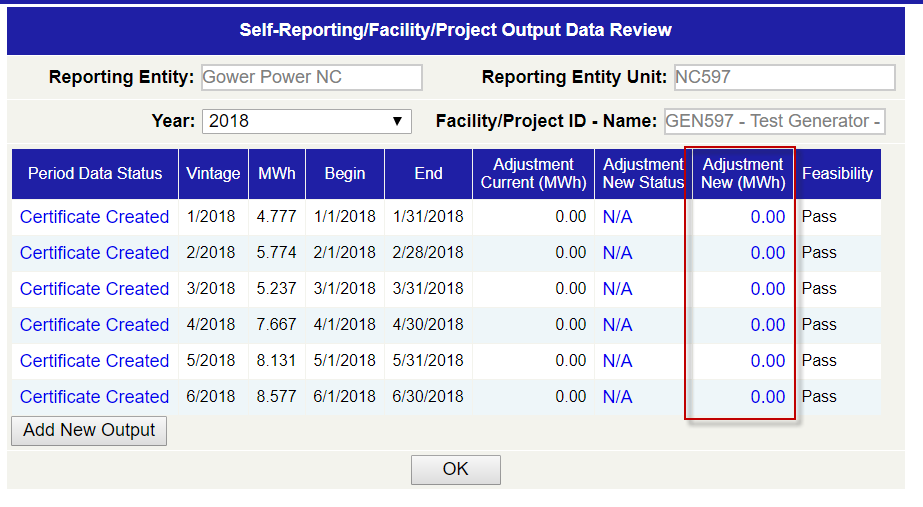Click the Period Data Status column header
The image size is (923, 507).
tap(95, 174)
